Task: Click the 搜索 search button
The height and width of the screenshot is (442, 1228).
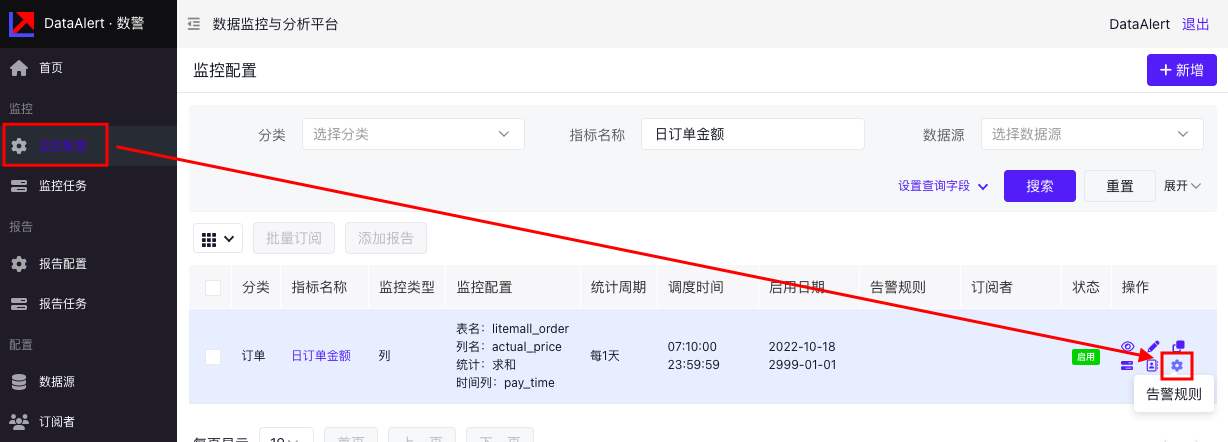Action: [x=1040, y=186]
